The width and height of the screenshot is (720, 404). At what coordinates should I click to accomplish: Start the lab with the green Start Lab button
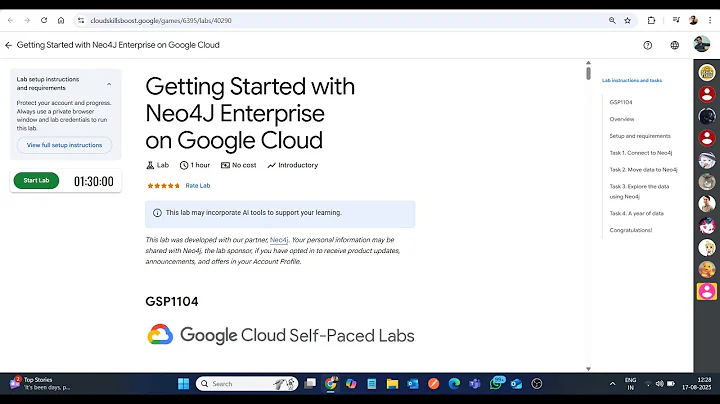coord(36,180)
